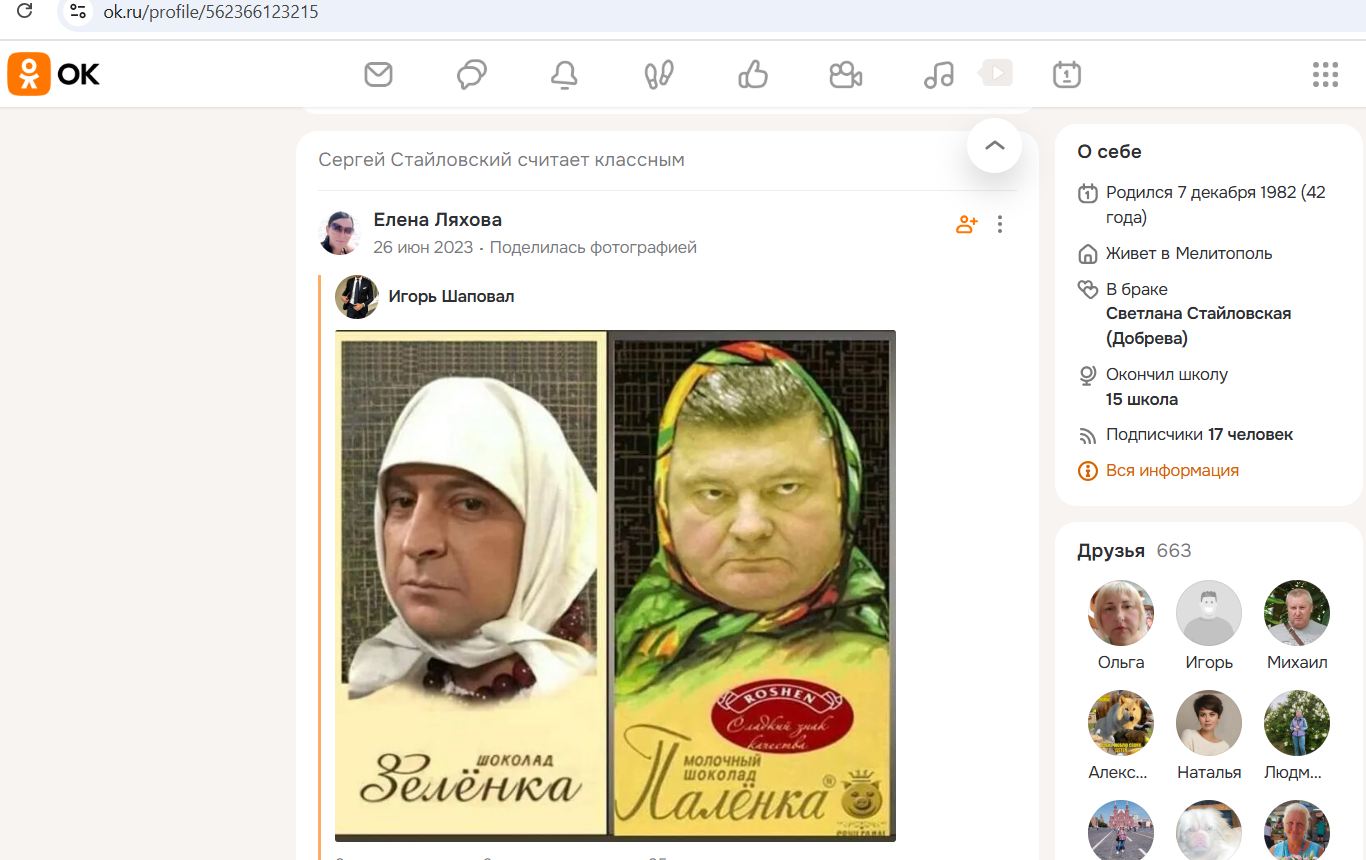Viewport: 1366px width, 860px height.
Task: Click the Живет в Мелитополь text
Action: coord(1189,253)
